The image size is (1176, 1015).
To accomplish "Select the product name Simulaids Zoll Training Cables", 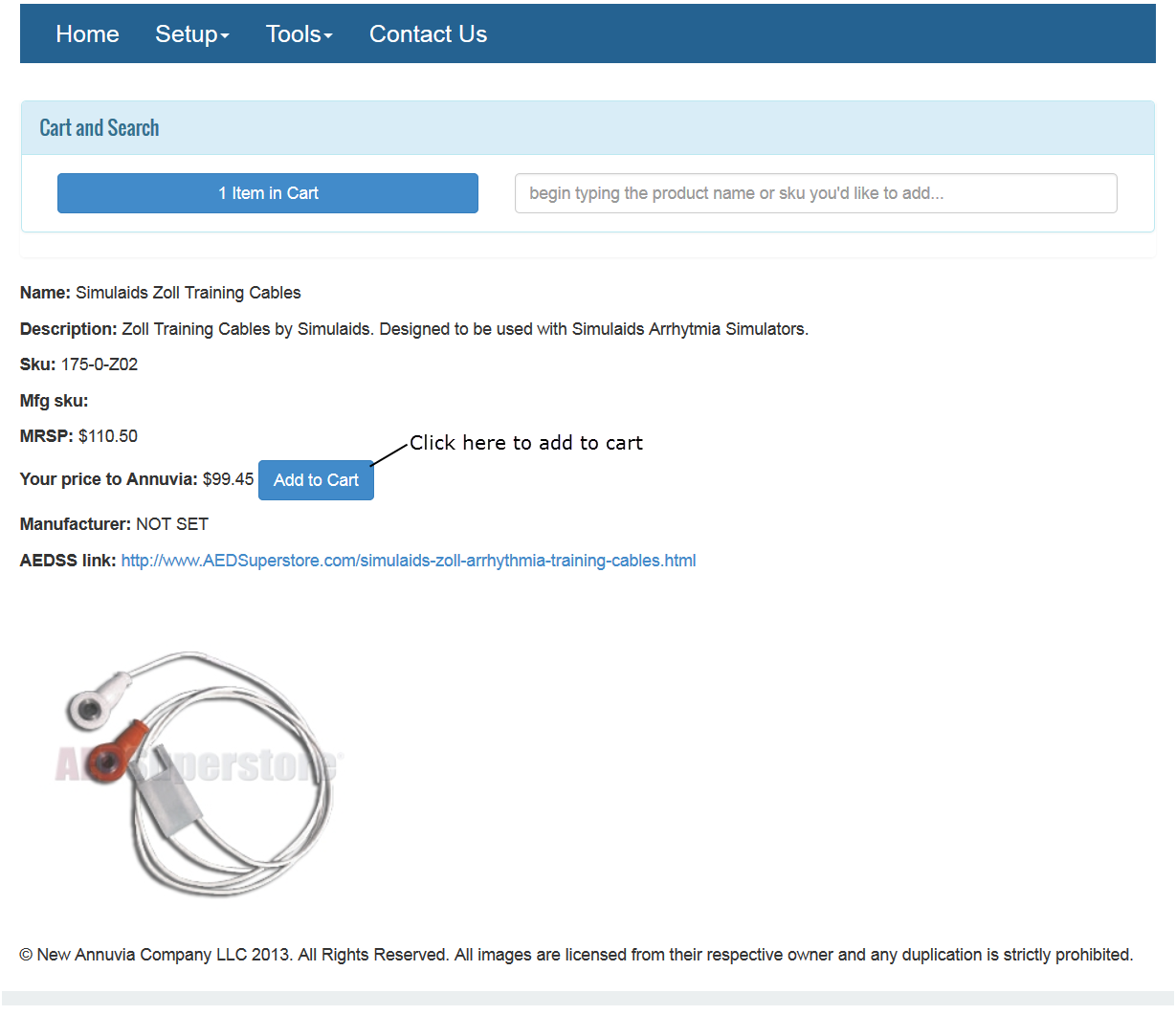I will point(189,293).
